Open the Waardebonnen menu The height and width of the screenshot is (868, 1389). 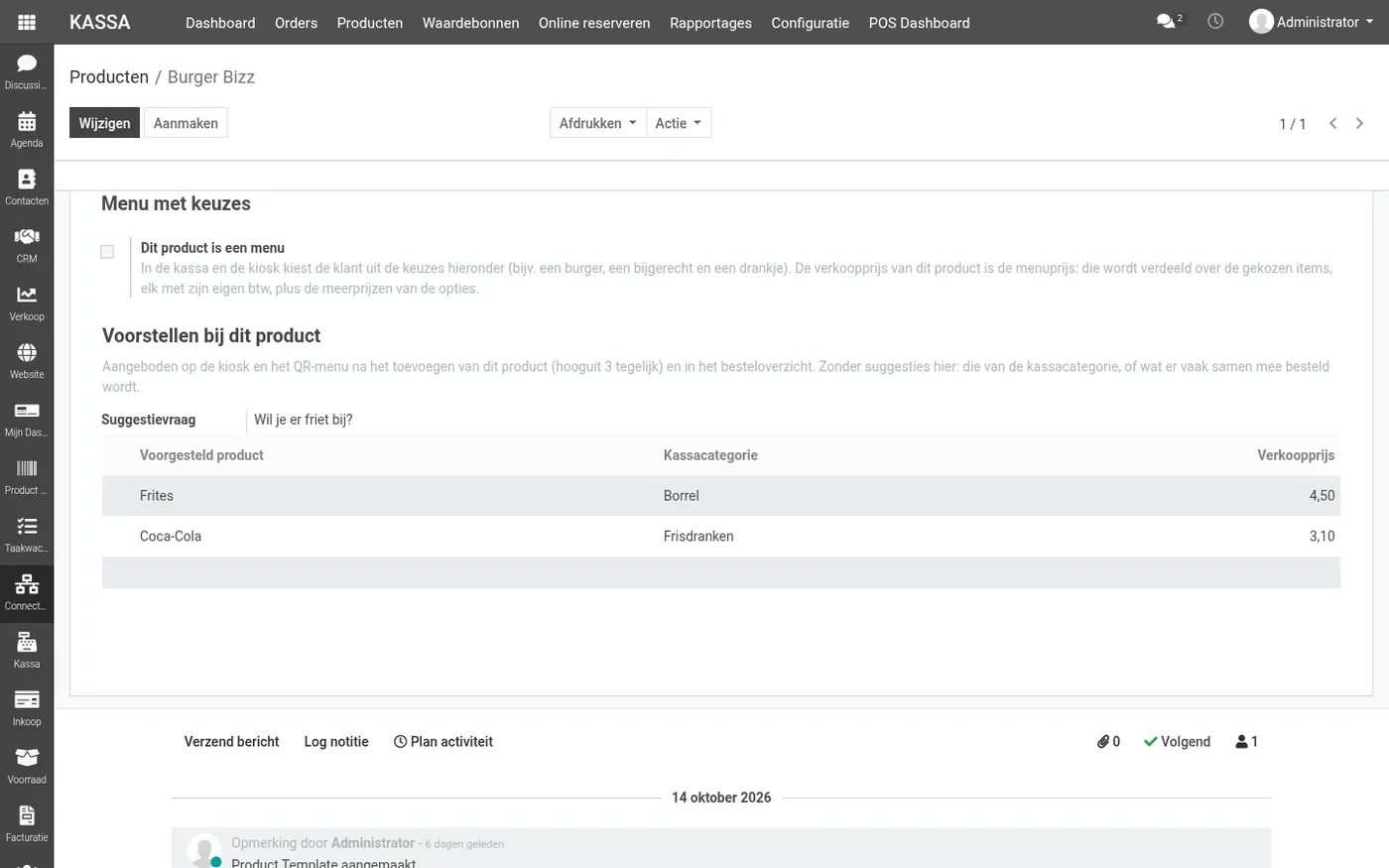(470, 22)
